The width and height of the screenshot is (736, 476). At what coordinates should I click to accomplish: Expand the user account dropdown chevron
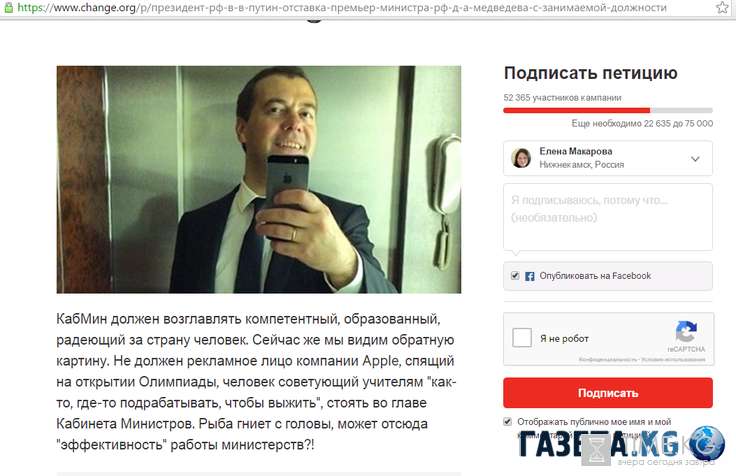pyautogui.click(x=695, y=159)
